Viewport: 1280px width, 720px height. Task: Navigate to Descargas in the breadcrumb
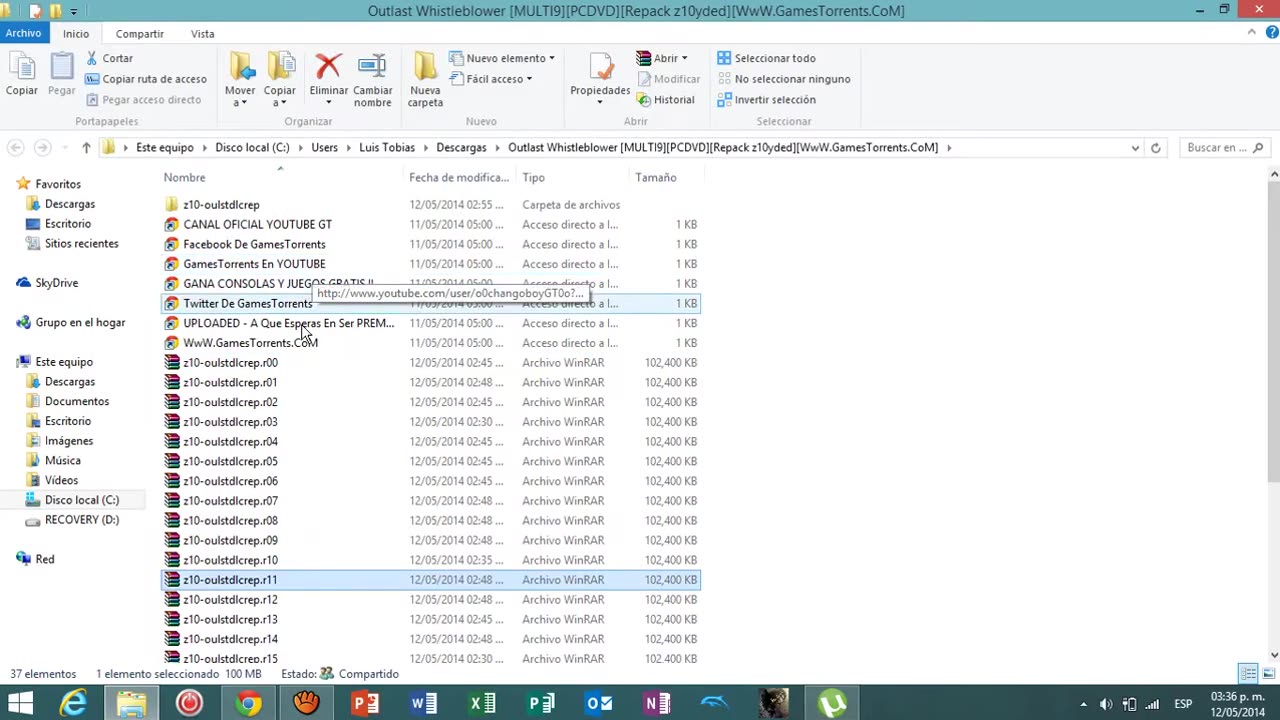[x=461, y=148]
